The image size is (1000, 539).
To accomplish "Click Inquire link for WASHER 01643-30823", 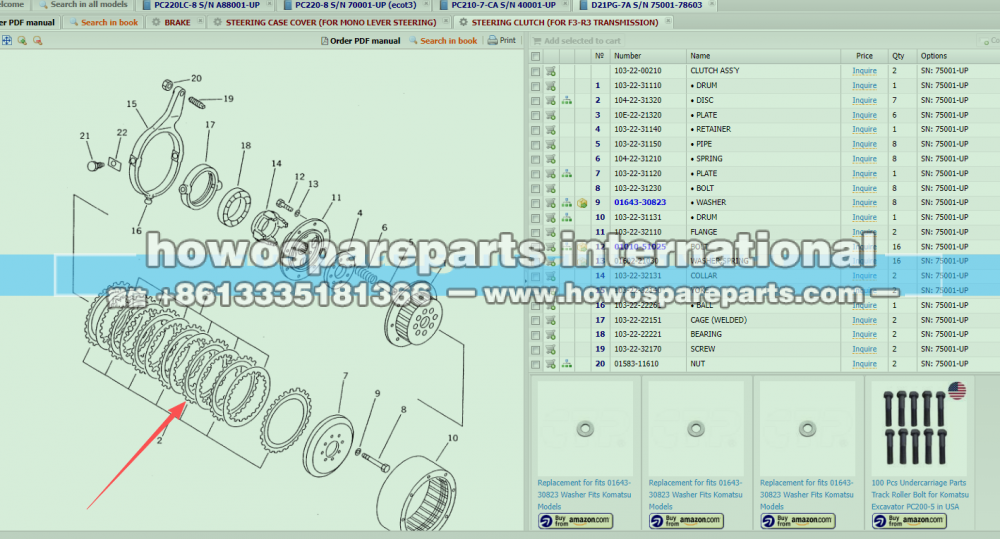I will 864,203.
